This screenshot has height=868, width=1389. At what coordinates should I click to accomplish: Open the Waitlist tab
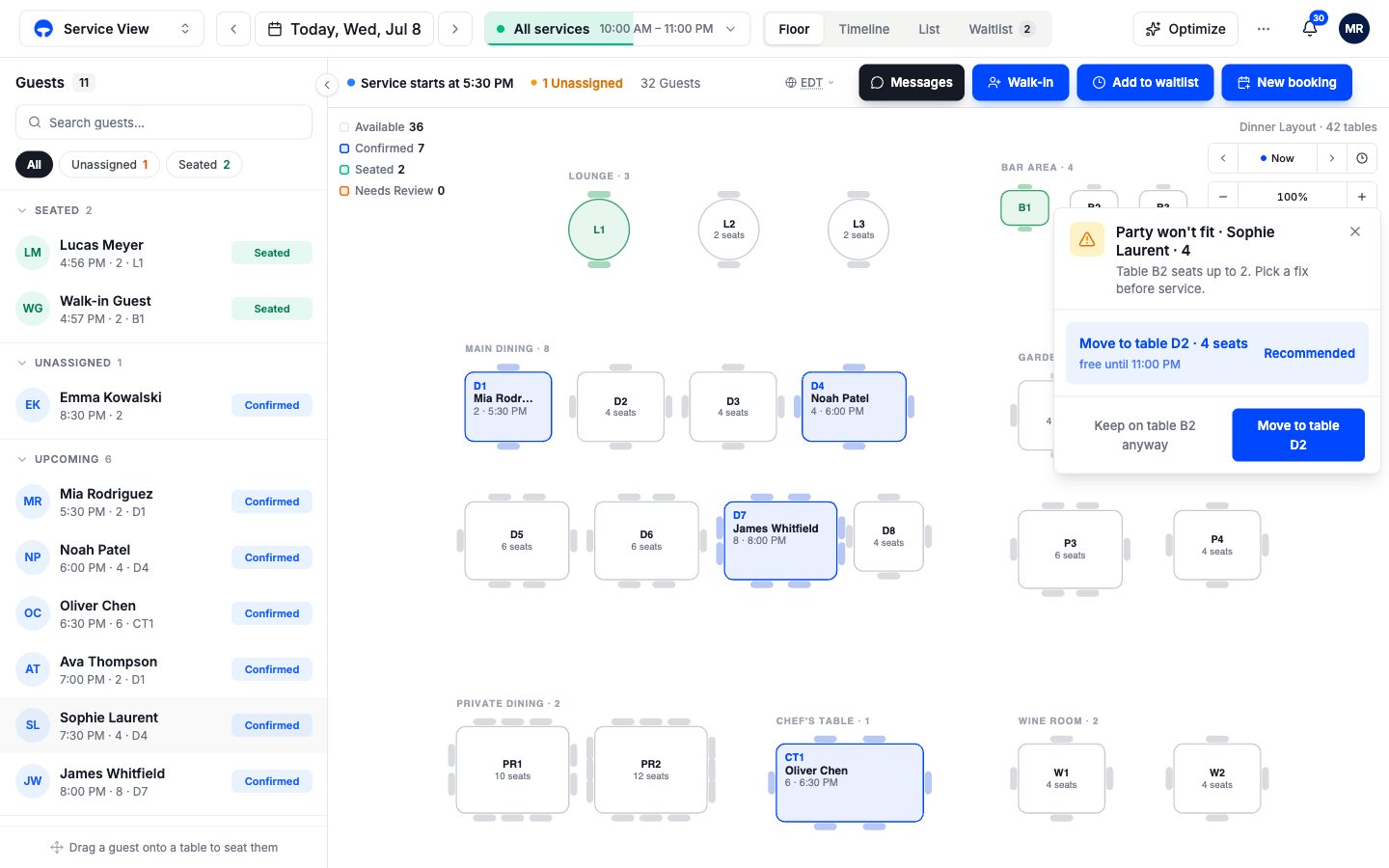coord(1002,29)
